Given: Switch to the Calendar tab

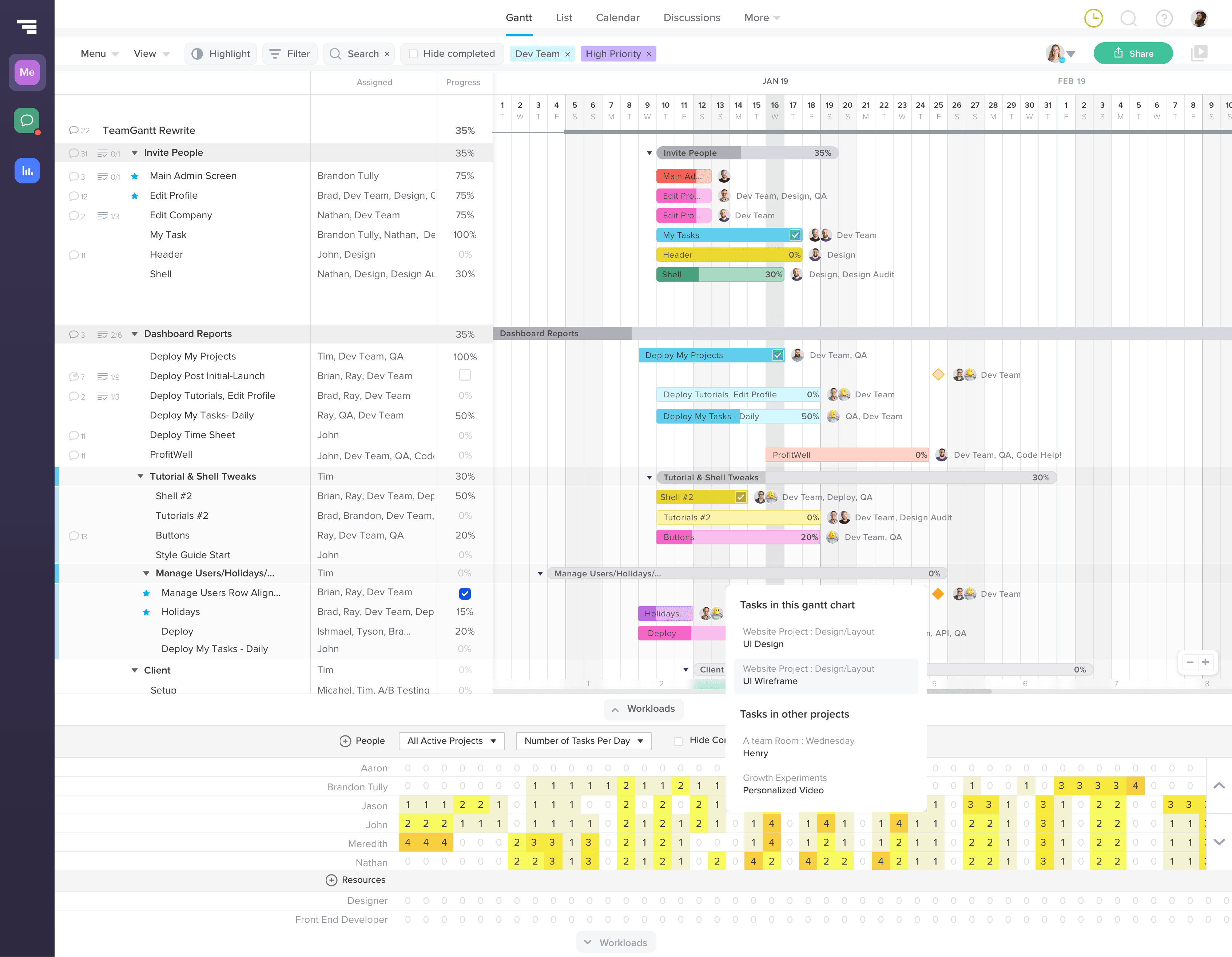Looking at the screenshot, I should (x=617, y=17).
